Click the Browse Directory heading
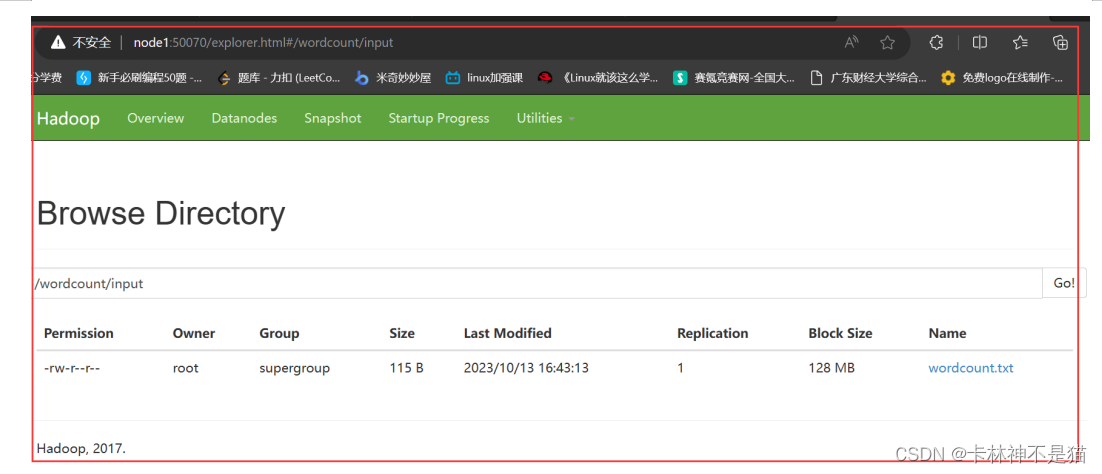 coord(161,214)
